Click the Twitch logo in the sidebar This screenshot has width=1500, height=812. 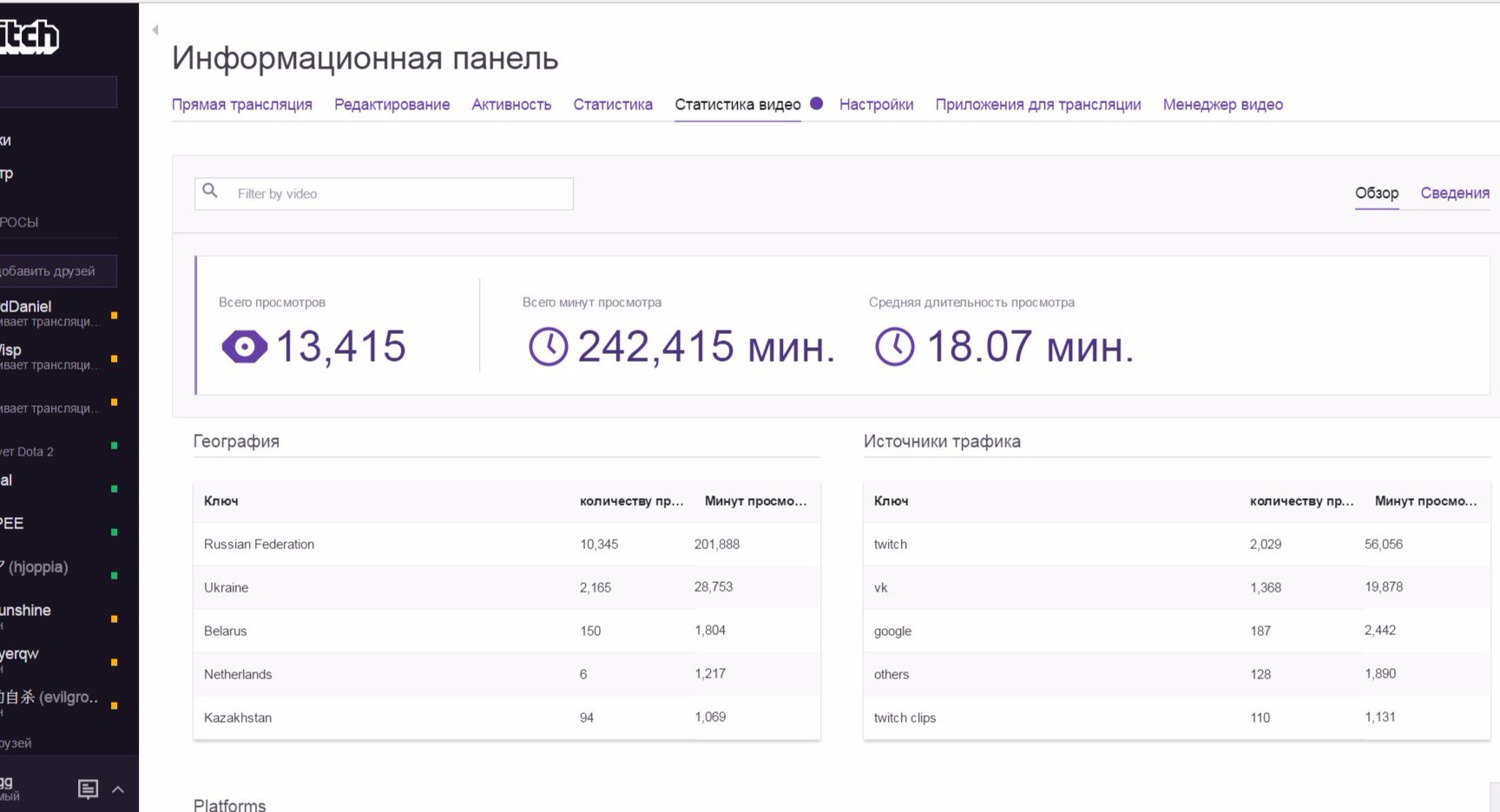pos(30,36)
